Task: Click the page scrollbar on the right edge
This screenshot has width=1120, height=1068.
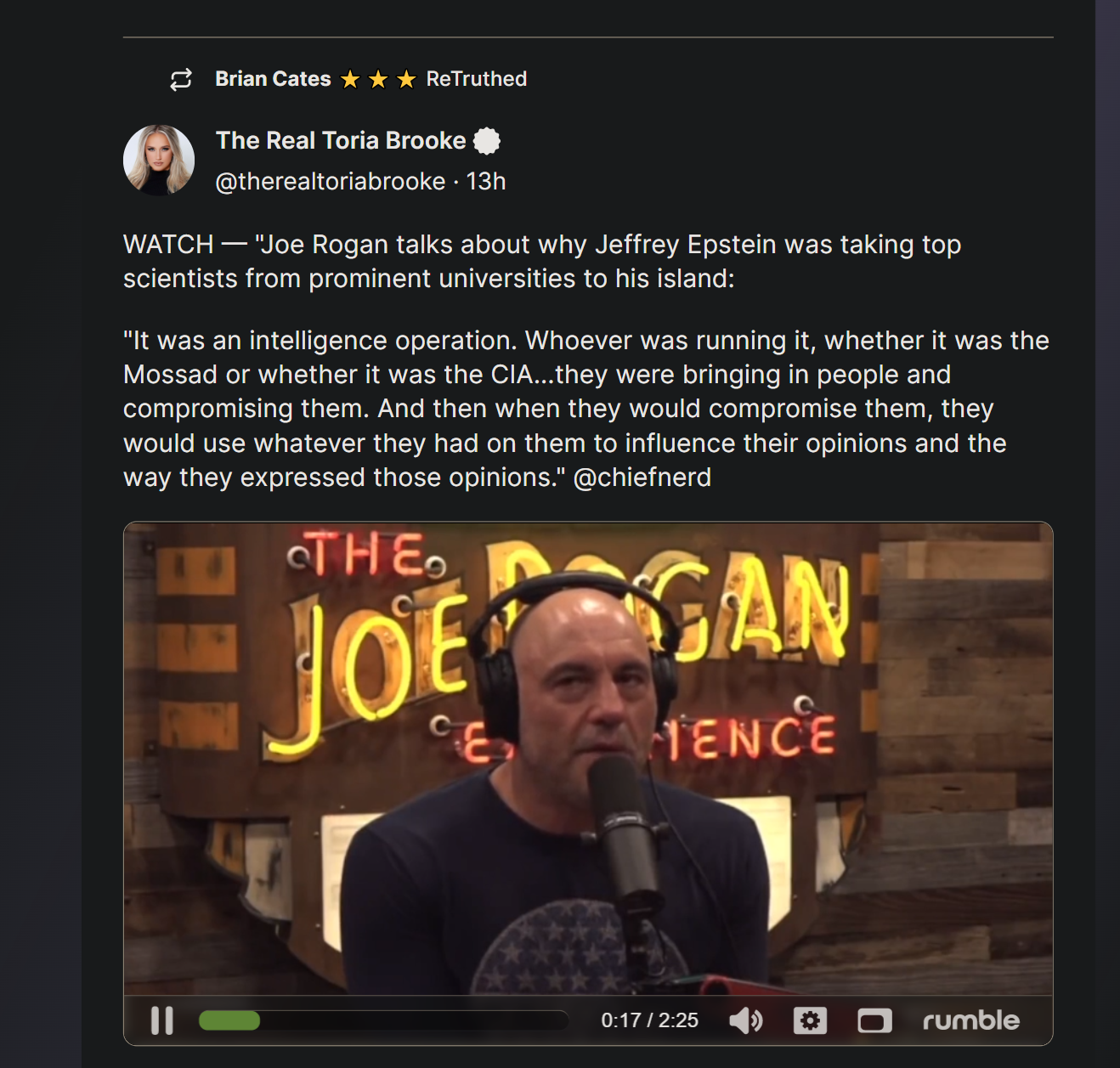Action: [1107, 534]
